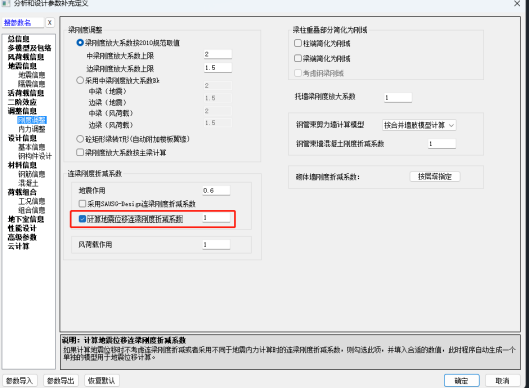Open 地下室信息 tree item

26,219
